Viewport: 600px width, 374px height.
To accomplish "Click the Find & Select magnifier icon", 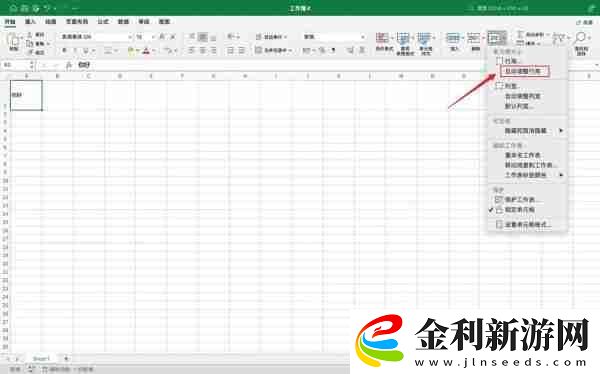I will pyautogui.click(x=581, y=38).
